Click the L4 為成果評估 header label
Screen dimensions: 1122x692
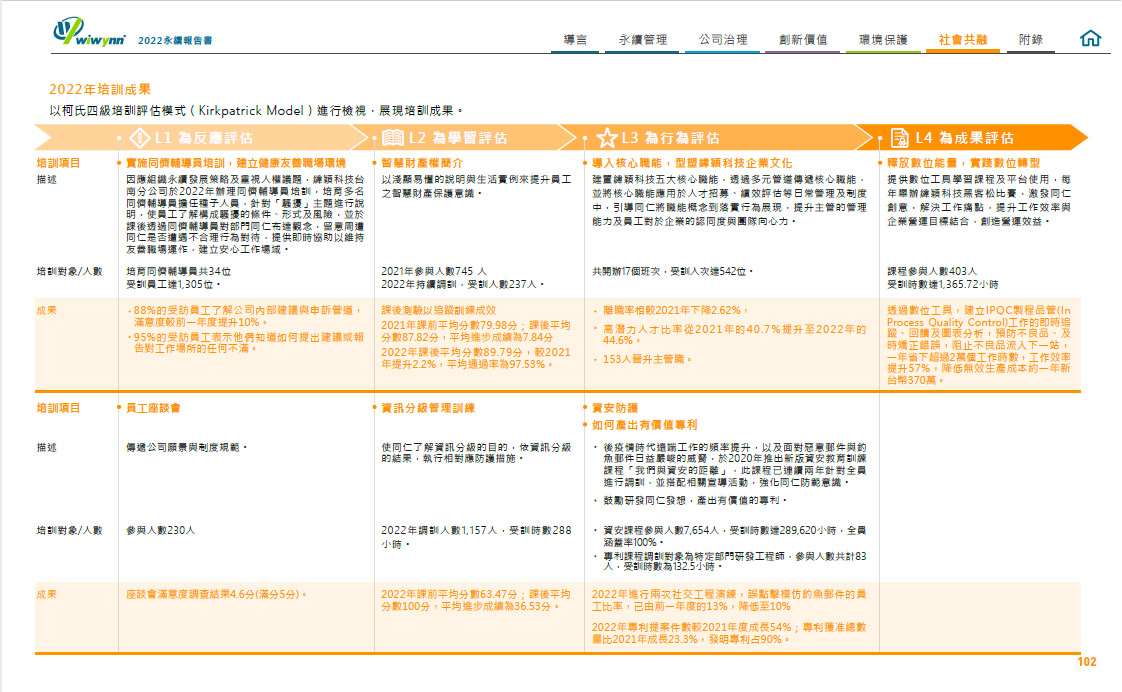[x=964, y=138]
